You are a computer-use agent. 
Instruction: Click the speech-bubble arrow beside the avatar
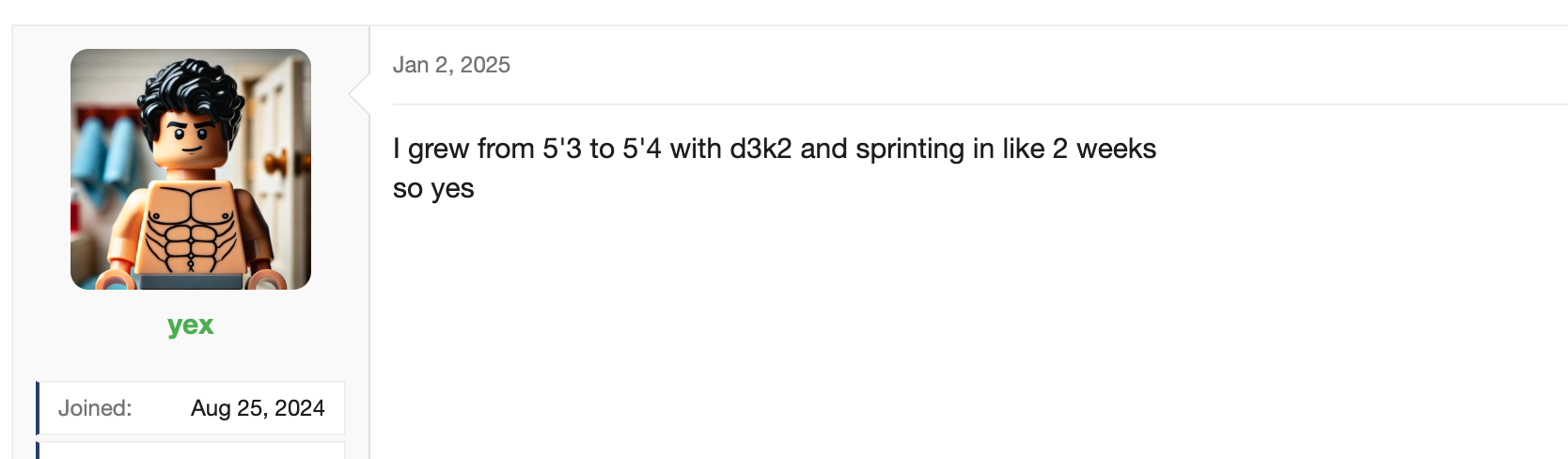359,94
